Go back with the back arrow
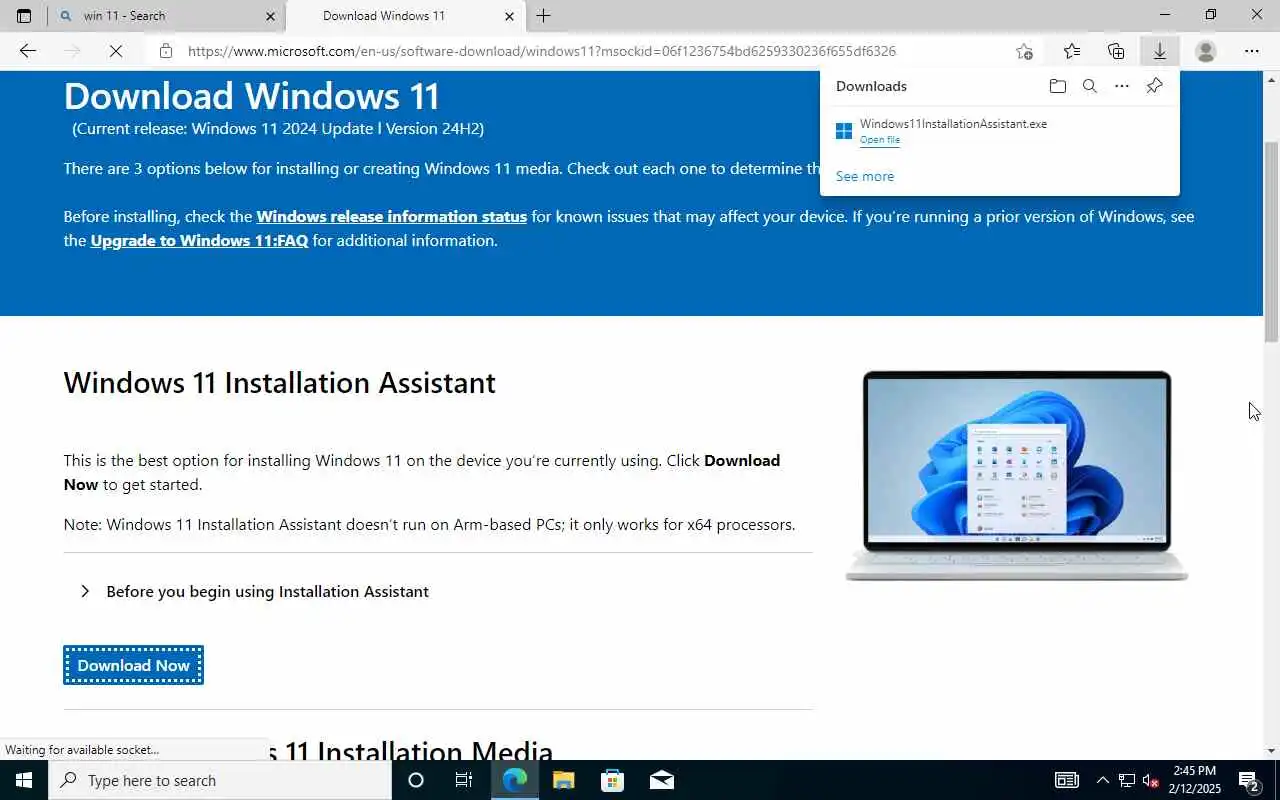Viewport: 1280px width, 800px height. [x=28, y=51]
